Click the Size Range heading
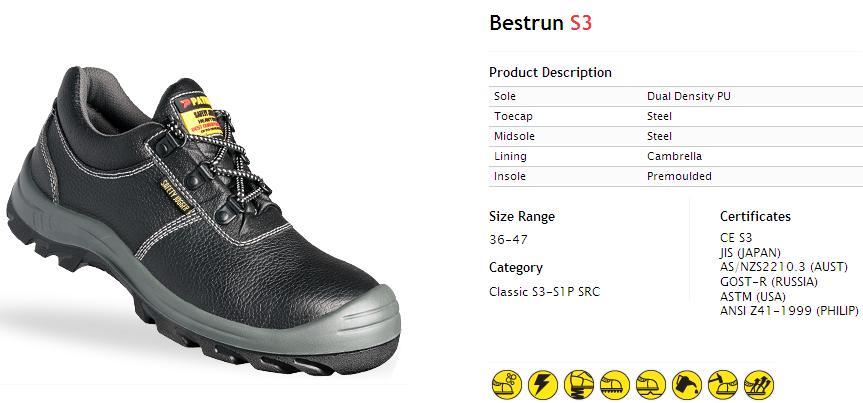 [x=521, y=216]
